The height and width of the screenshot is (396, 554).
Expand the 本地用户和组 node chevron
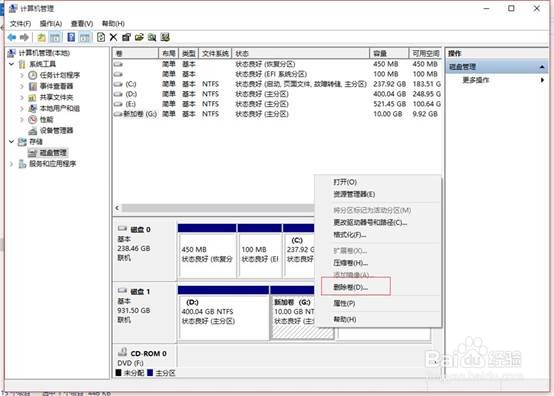pyautogui.click(x=22, y=108)
